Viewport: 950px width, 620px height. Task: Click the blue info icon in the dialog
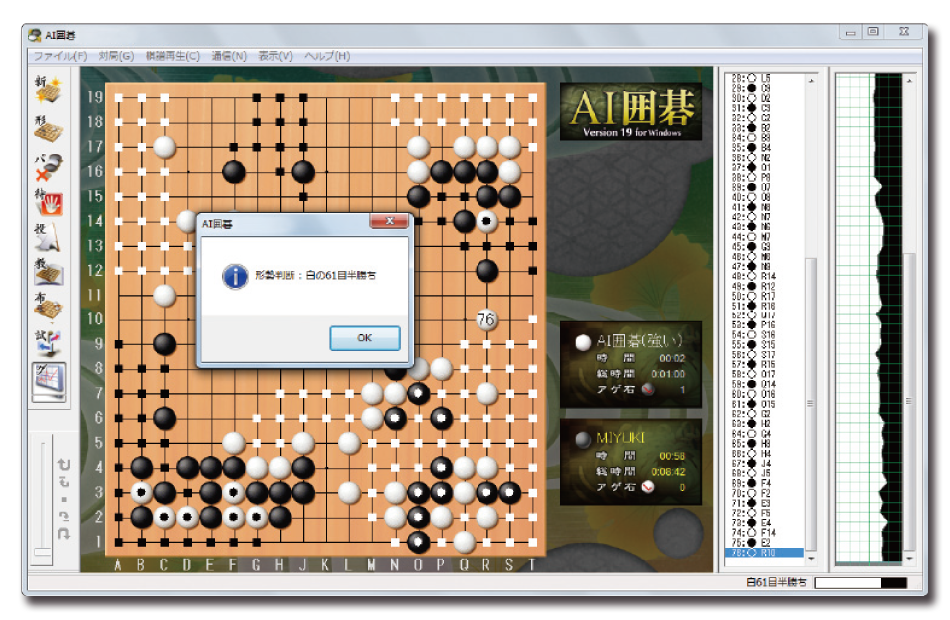235,276
